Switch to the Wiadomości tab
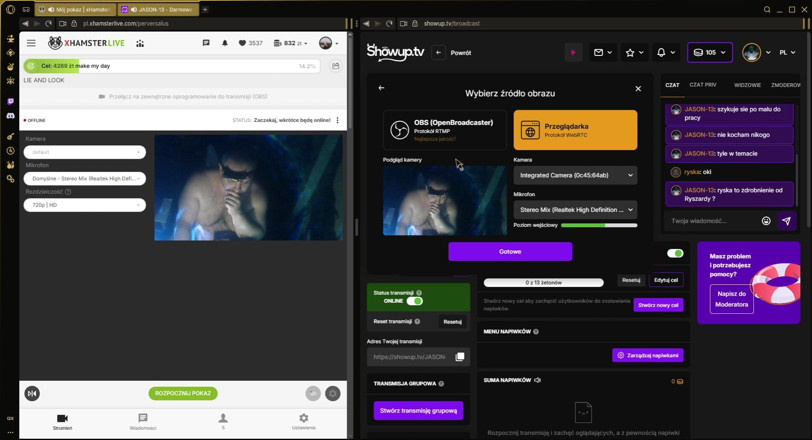The width and height of the screenshot is (812, 440). (143, 422)
